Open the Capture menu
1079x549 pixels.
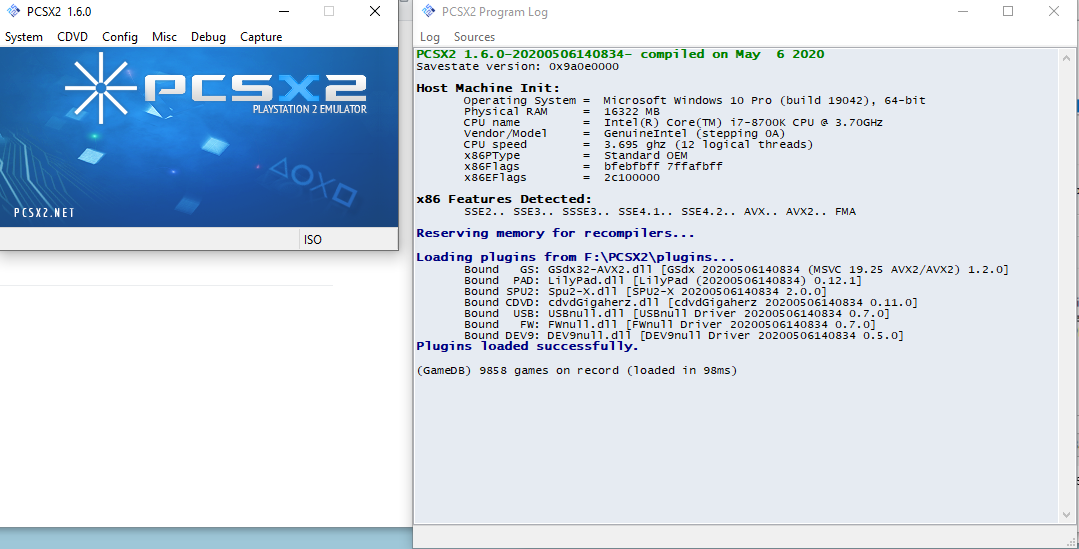(x=261, y=37)
